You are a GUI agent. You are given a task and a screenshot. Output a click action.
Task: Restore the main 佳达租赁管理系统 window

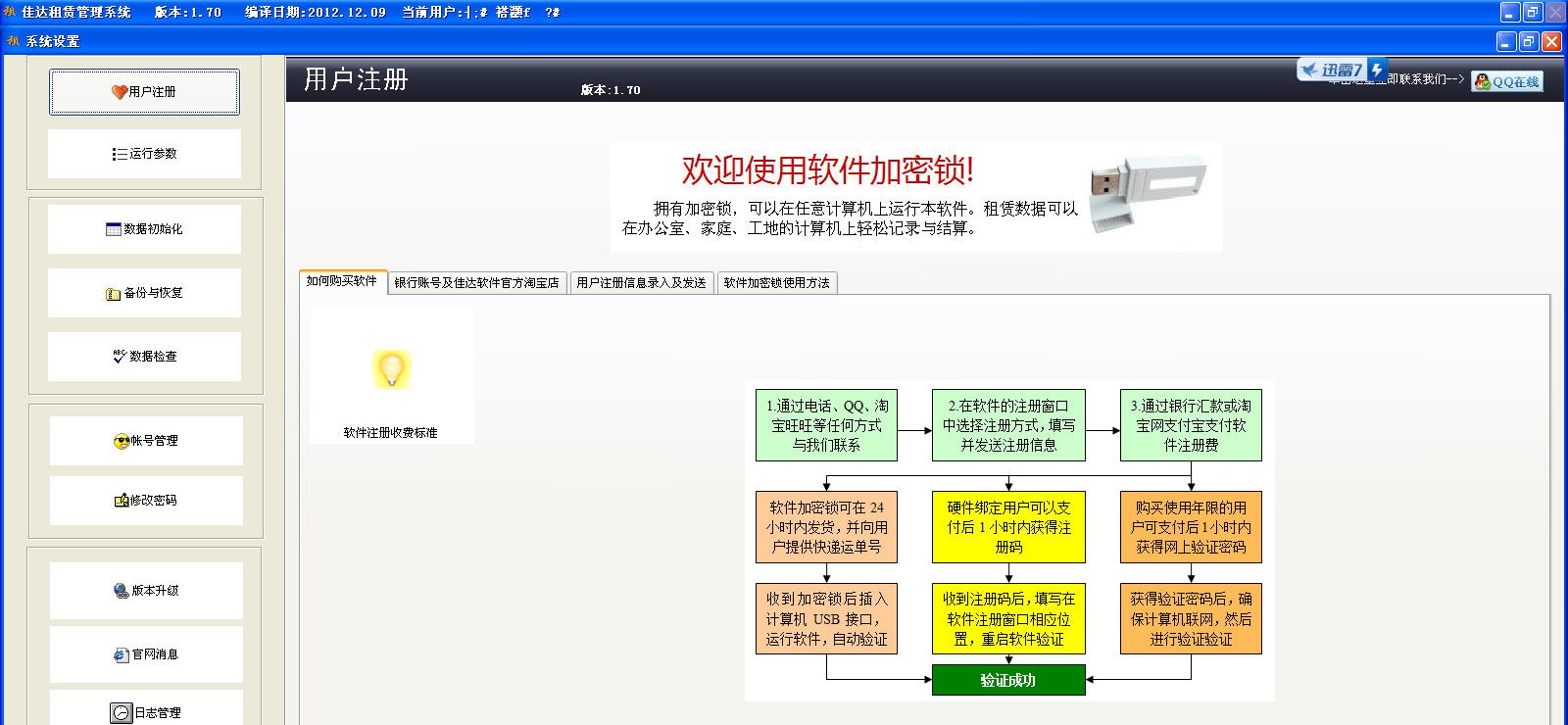coord(1533,12)
